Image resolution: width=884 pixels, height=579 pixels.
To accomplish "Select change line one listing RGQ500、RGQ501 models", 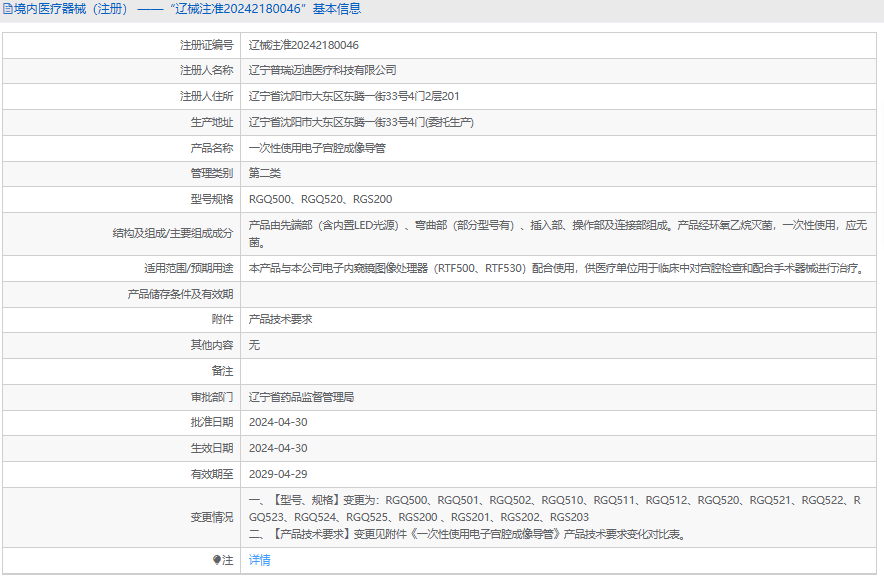I will (555, 509).
